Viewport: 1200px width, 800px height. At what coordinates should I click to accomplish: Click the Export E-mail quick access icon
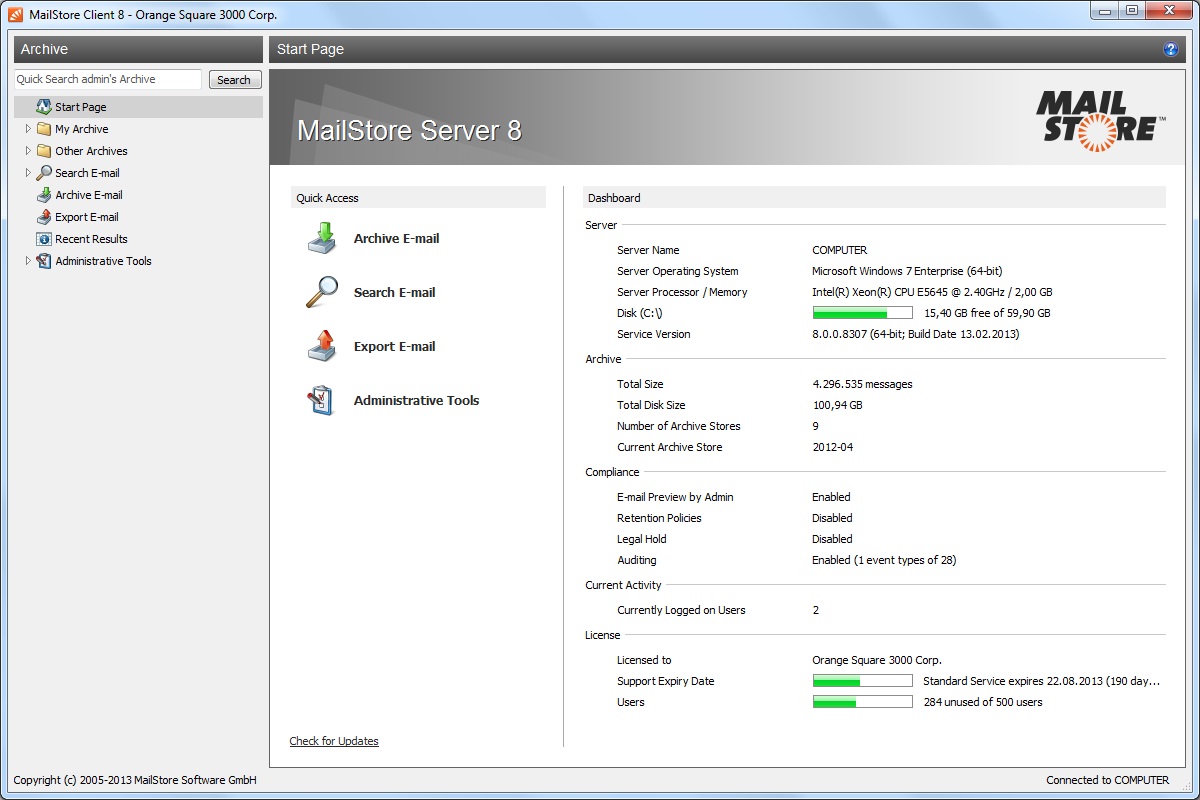322,346
